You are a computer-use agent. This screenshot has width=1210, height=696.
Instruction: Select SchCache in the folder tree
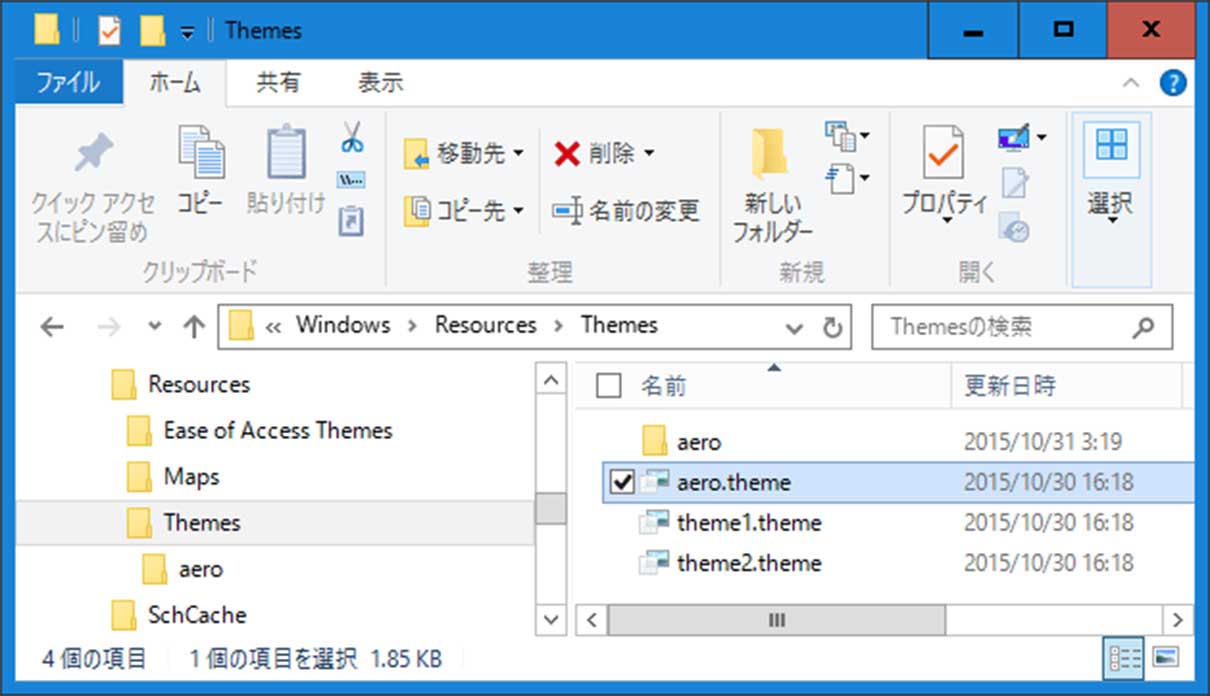[x=197, y=614]
